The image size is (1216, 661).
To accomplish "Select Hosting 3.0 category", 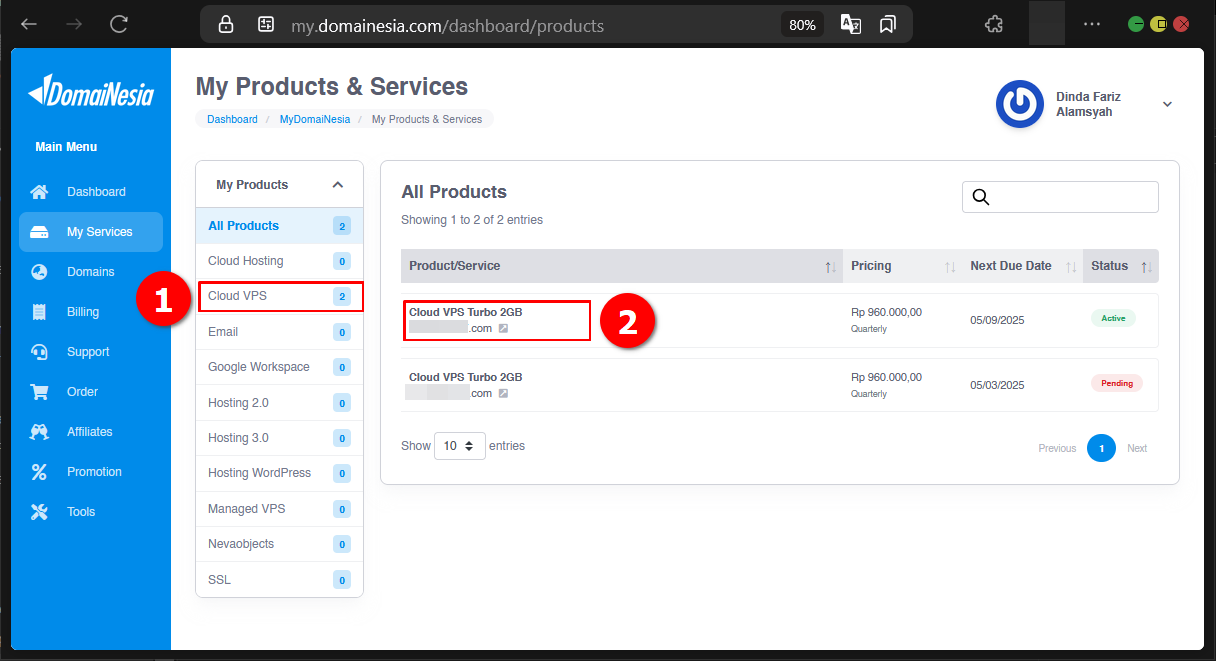I will [x=280, y=438].
